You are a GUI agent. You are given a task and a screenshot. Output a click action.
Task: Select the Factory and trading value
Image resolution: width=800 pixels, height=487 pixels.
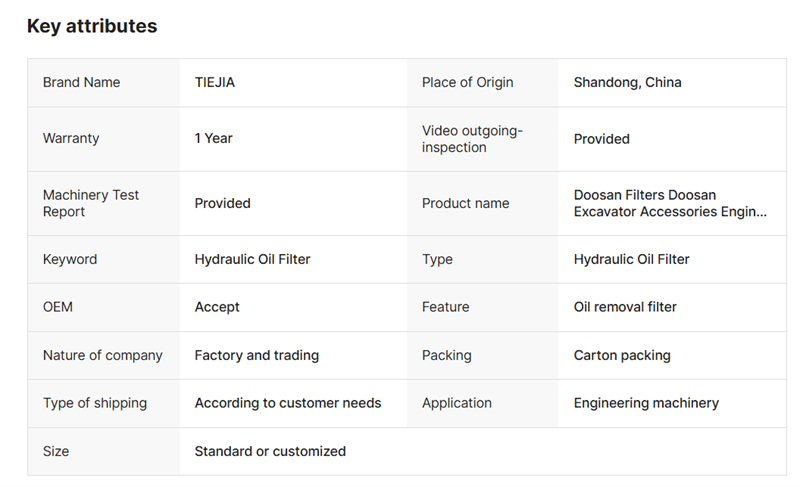click(256, 355)
